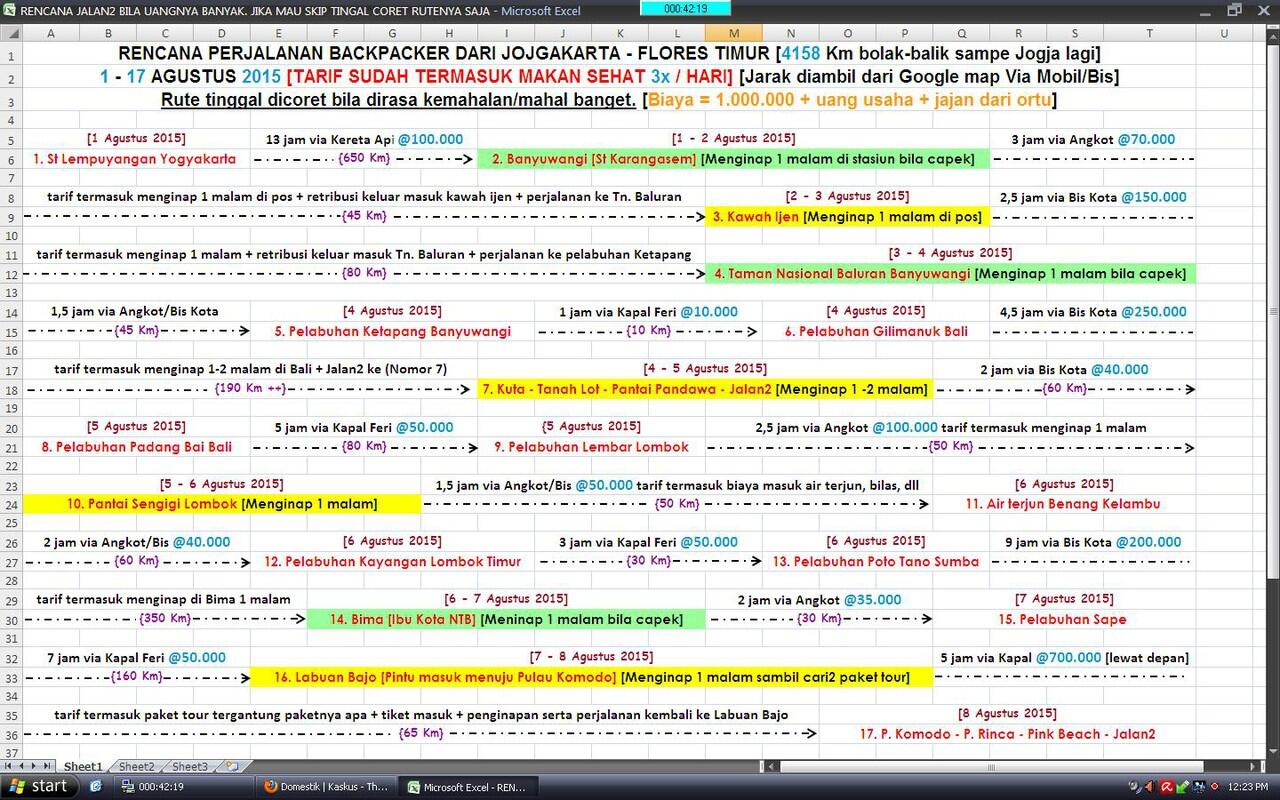Click '2,5 jam via Bis Kota @150.000' text
Image resolution: width=1280 pixels, height=800 pixels.
click(x=1093, y=198)
